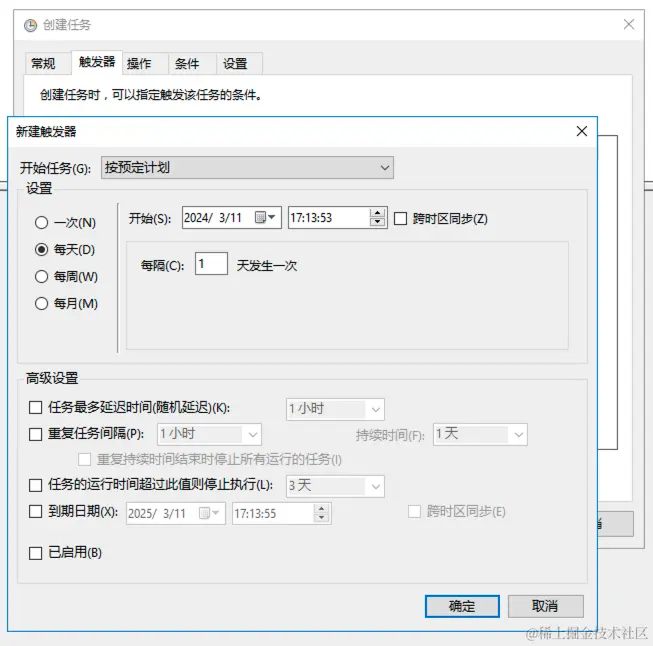This screenshot has width=653, height=646.
Task: Expand the 开始任务(G) dropdown list
Action: click(x=247, y=167)
